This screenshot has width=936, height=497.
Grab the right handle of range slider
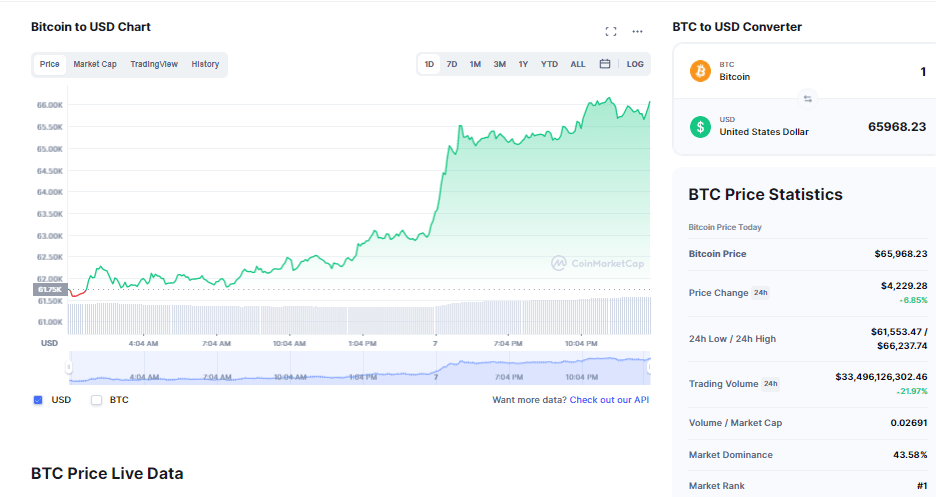649,367
